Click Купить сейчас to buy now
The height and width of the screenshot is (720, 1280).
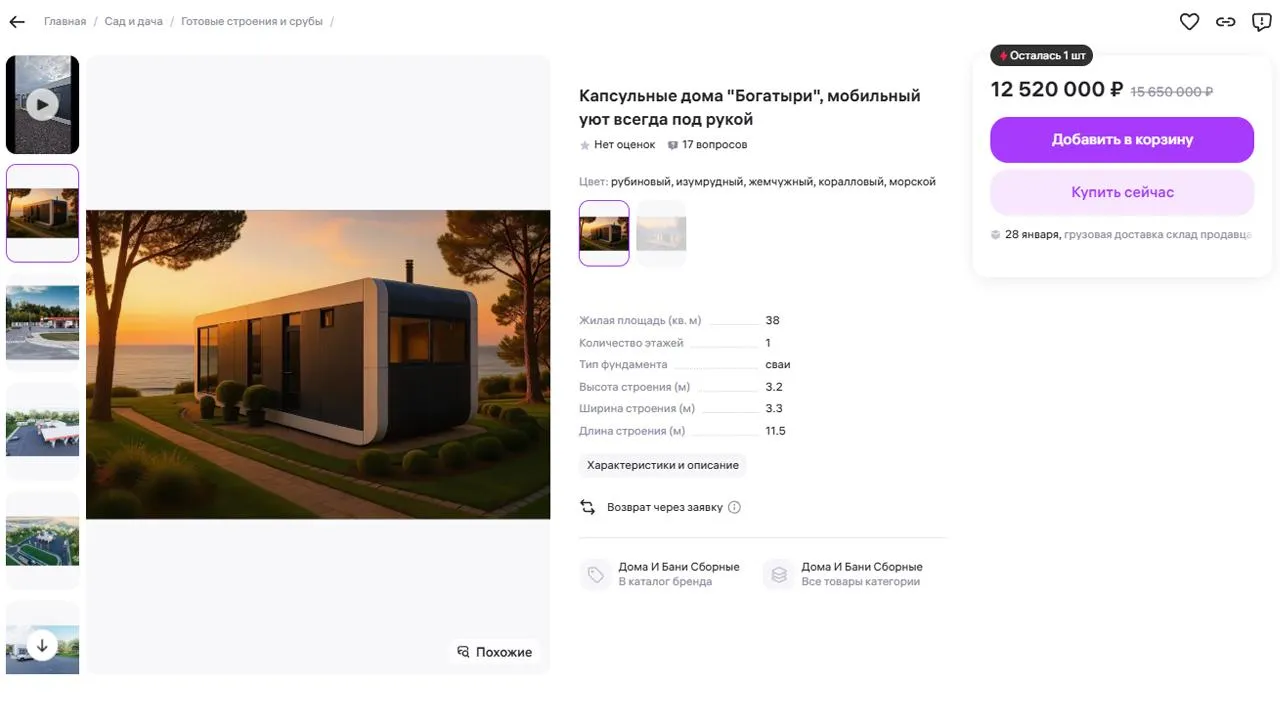1121,192
